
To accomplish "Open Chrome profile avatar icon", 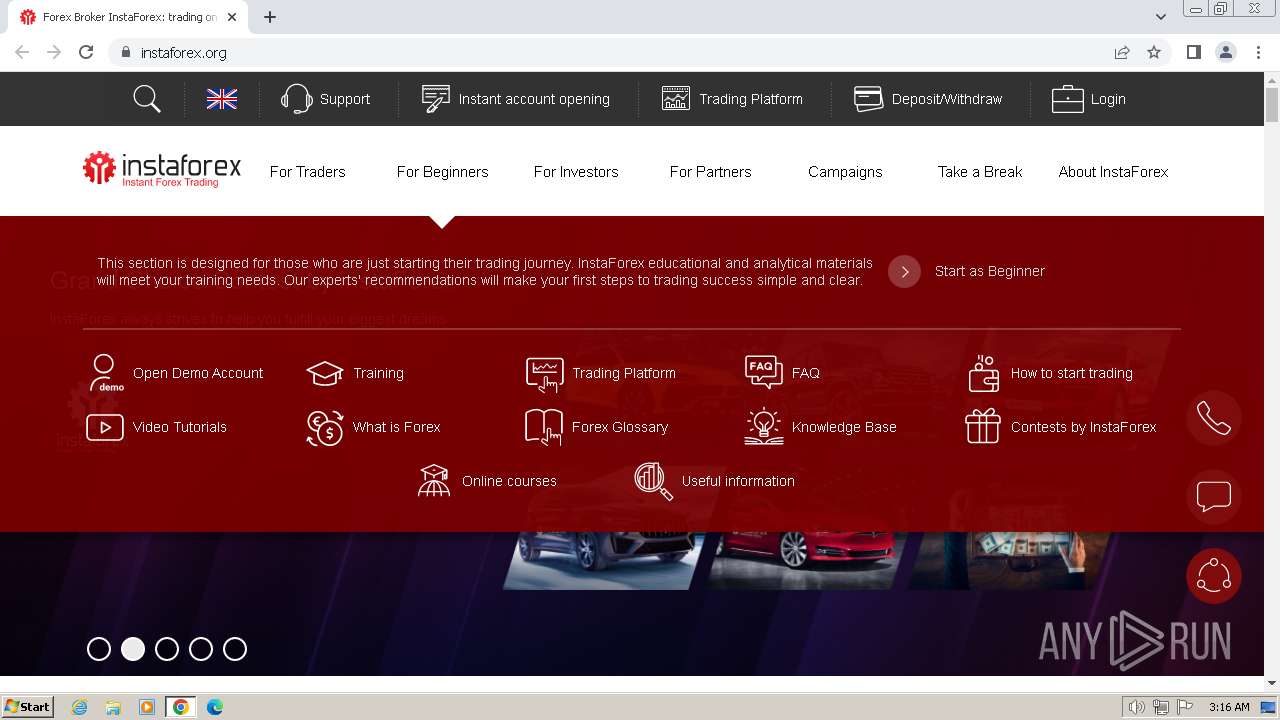I will pos(1226,52).
